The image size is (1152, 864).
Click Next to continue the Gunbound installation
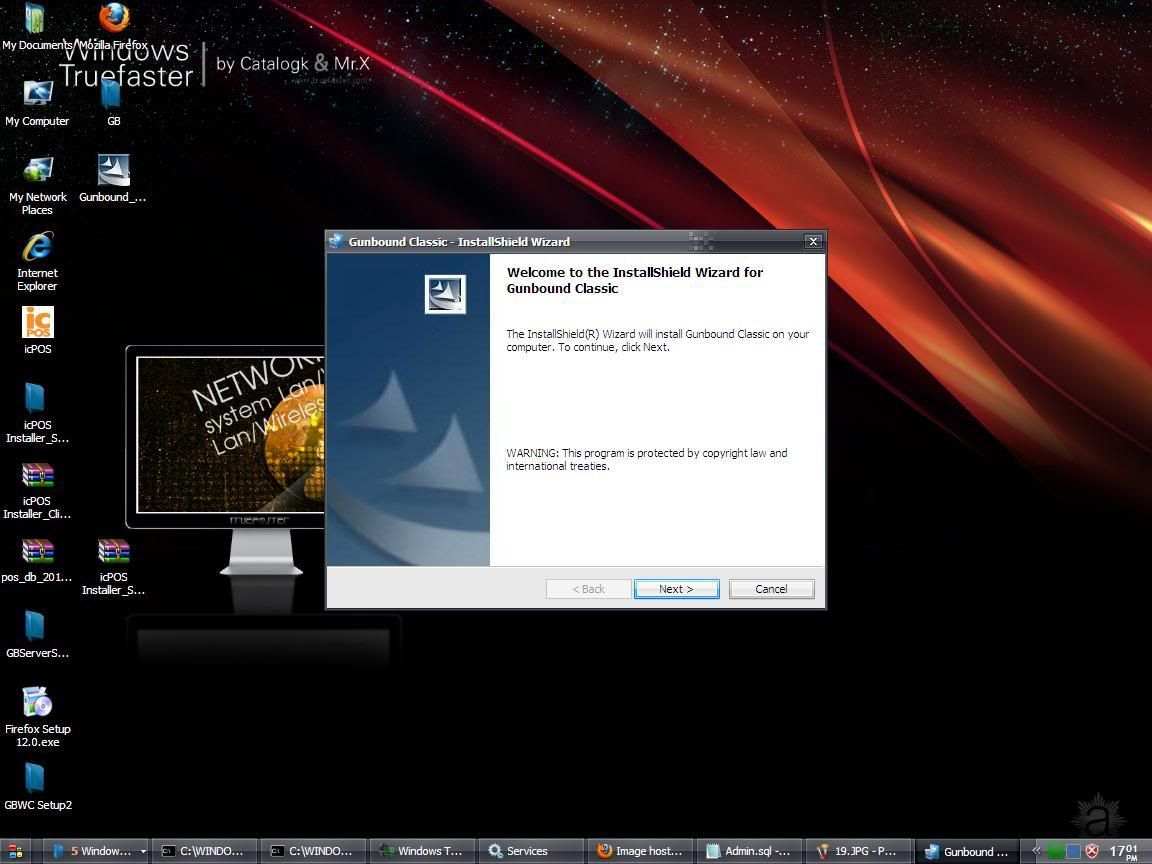pos(676,589)
